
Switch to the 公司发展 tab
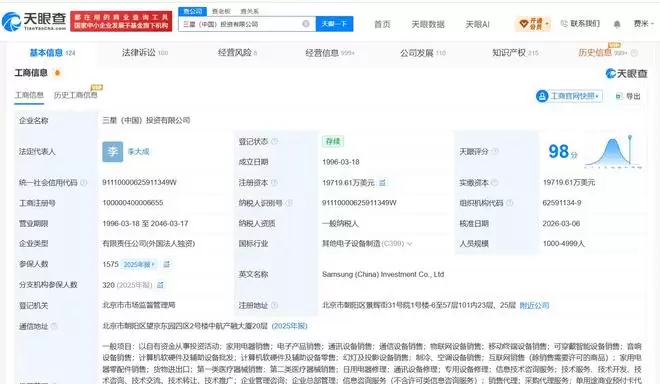(423, 53)
